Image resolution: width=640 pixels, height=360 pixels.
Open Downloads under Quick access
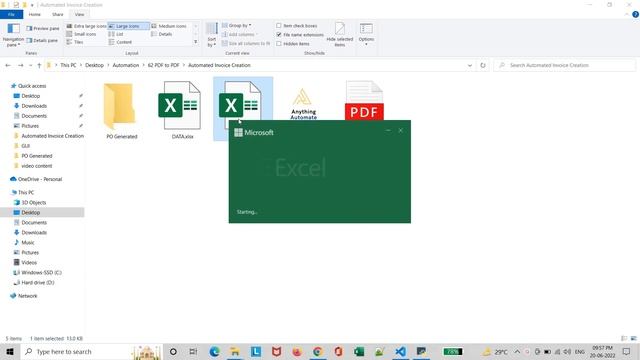pyautogui.click(x=34, y=106)
